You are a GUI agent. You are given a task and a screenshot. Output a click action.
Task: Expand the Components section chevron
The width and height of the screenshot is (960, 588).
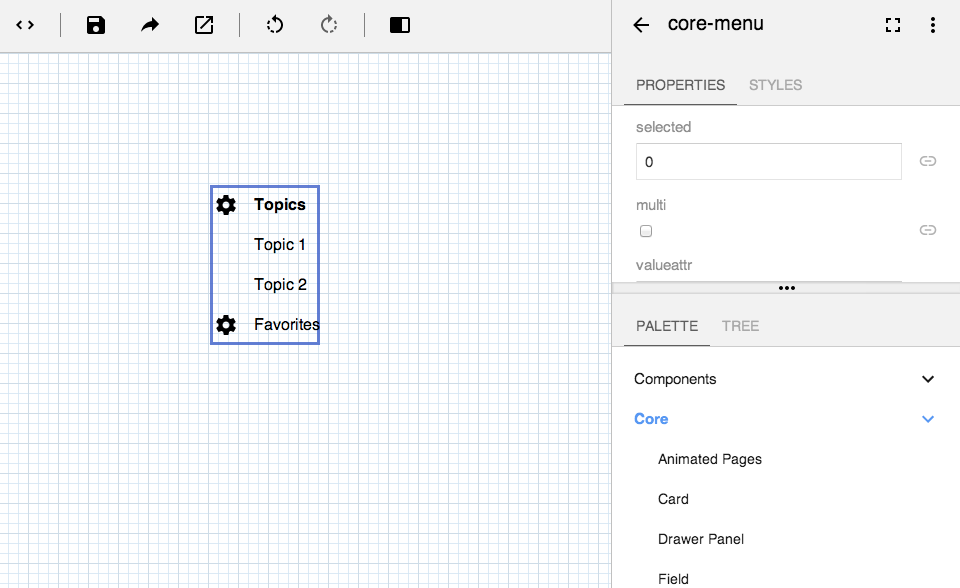pos(928,379)
